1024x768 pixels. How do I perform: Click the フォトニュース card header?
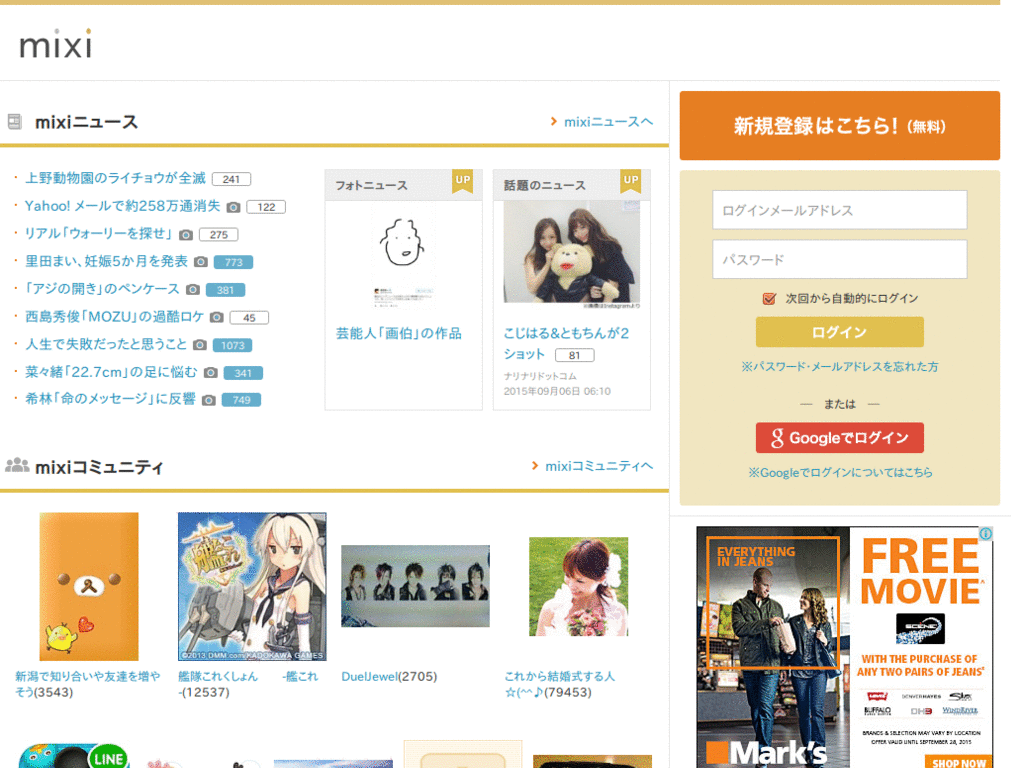[x=404, y=185]
